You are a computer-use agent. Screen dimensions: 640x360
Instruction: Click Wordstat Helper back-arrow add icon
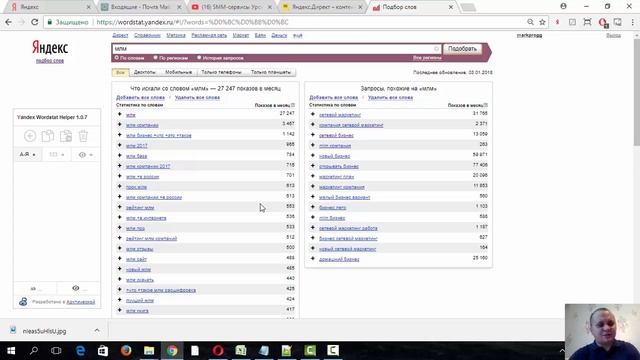(x=30, y=136)
